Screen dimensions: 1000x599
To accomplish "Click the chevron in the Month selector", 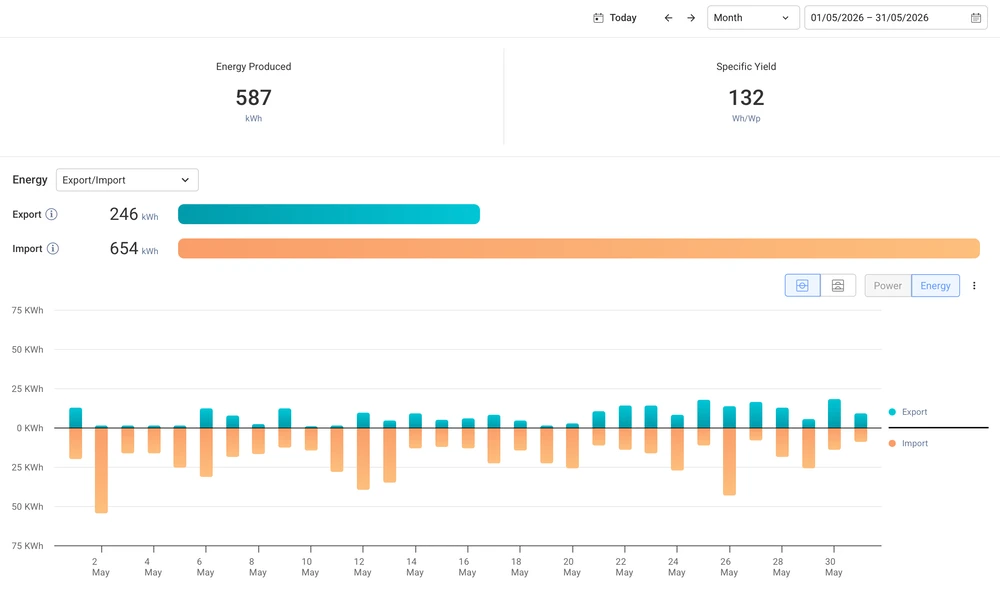I will coord(785,18).
